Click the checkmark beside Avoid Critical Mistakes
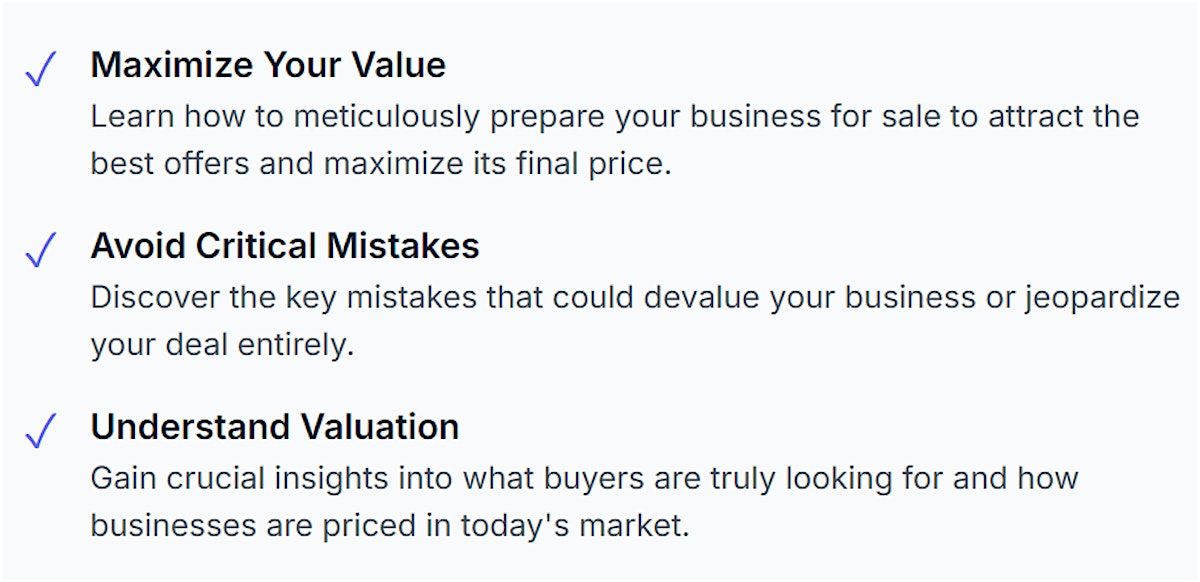 pos(40,251)
